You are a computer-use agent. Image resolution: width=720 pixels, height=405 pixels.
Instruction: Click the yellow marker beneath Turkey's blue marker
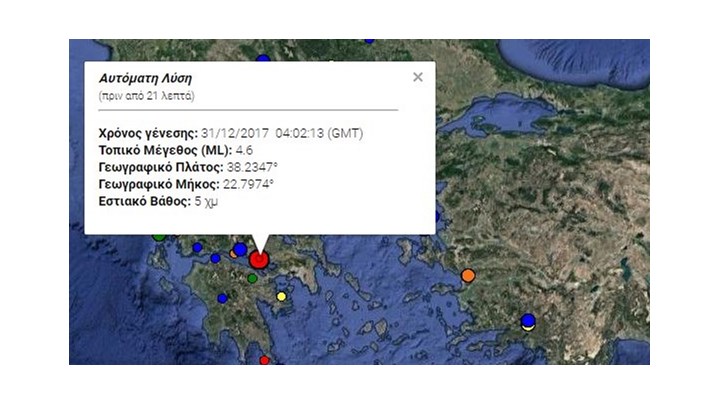pos(529,327)
